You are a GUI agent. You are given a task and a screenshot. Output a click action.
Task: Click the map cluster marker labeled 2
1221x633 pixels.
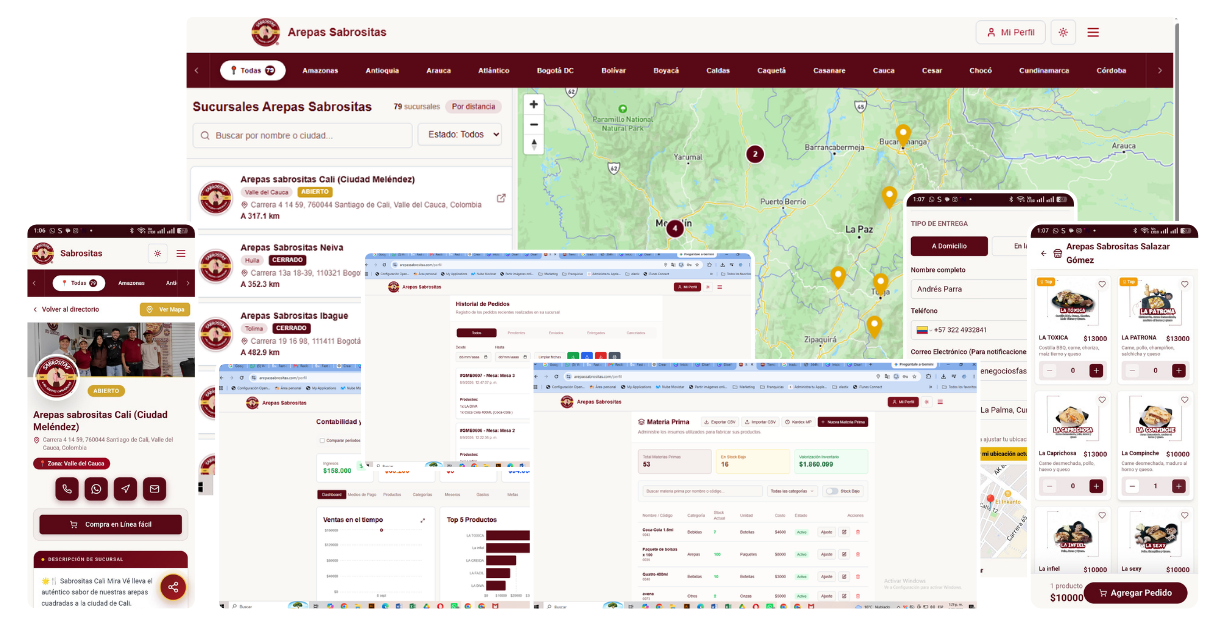click(x=755, y=154)
